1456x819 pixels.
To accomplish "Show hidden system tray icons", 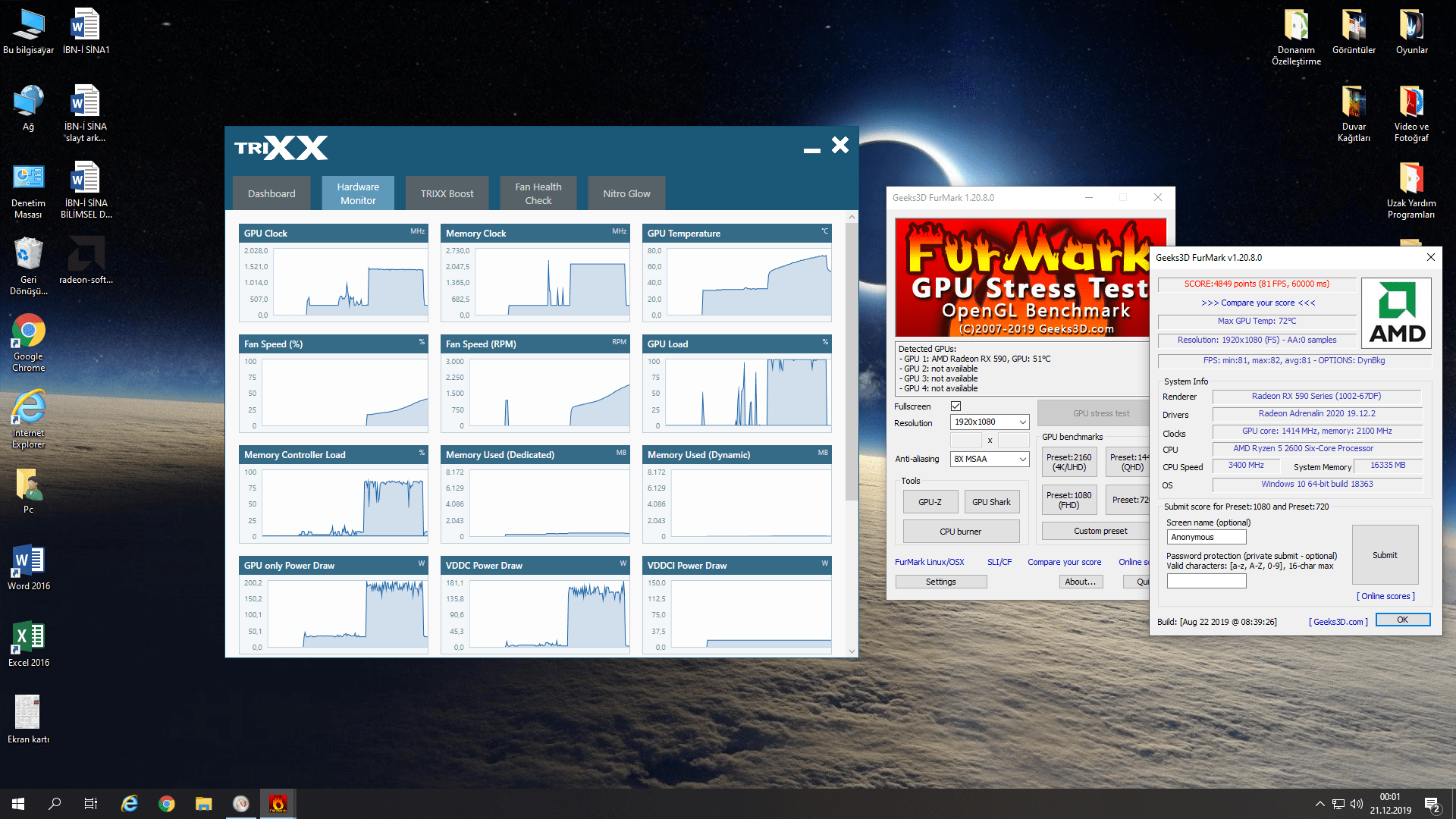I will pos(1319,804).
